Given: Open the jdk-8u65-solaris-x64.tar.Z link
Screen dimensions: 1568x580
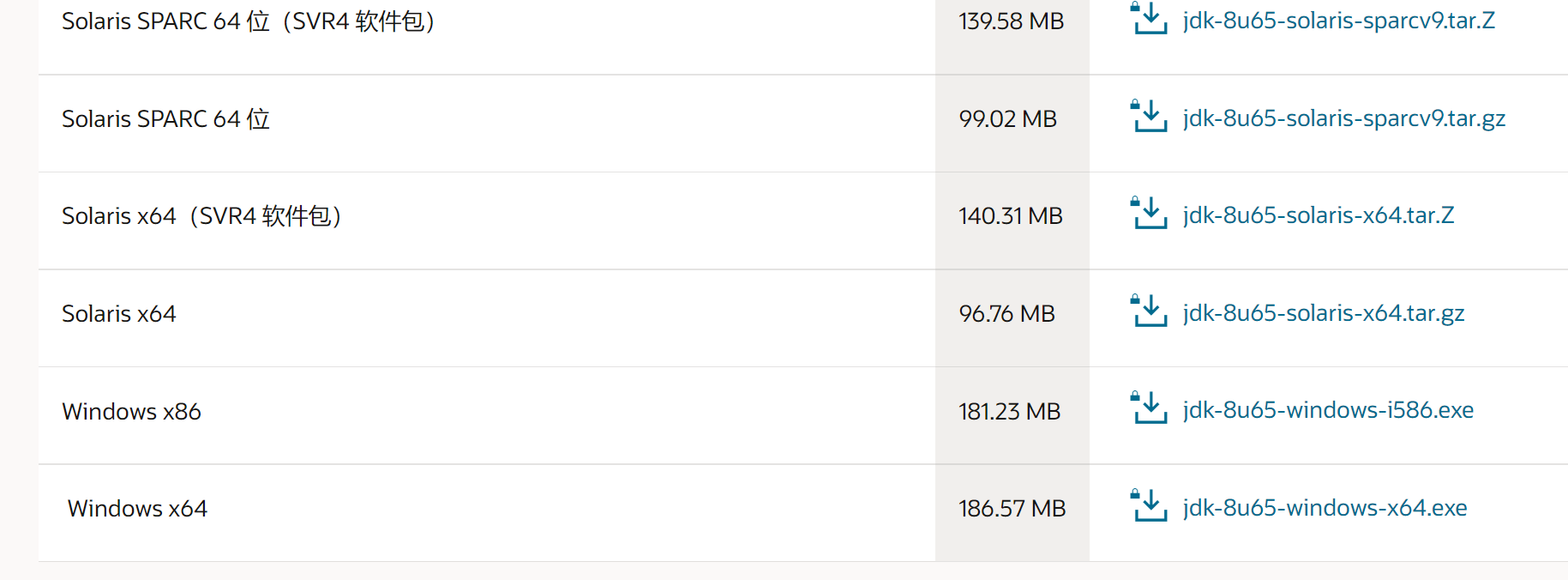Looking at the screenshot, I should pos(1318,215).
